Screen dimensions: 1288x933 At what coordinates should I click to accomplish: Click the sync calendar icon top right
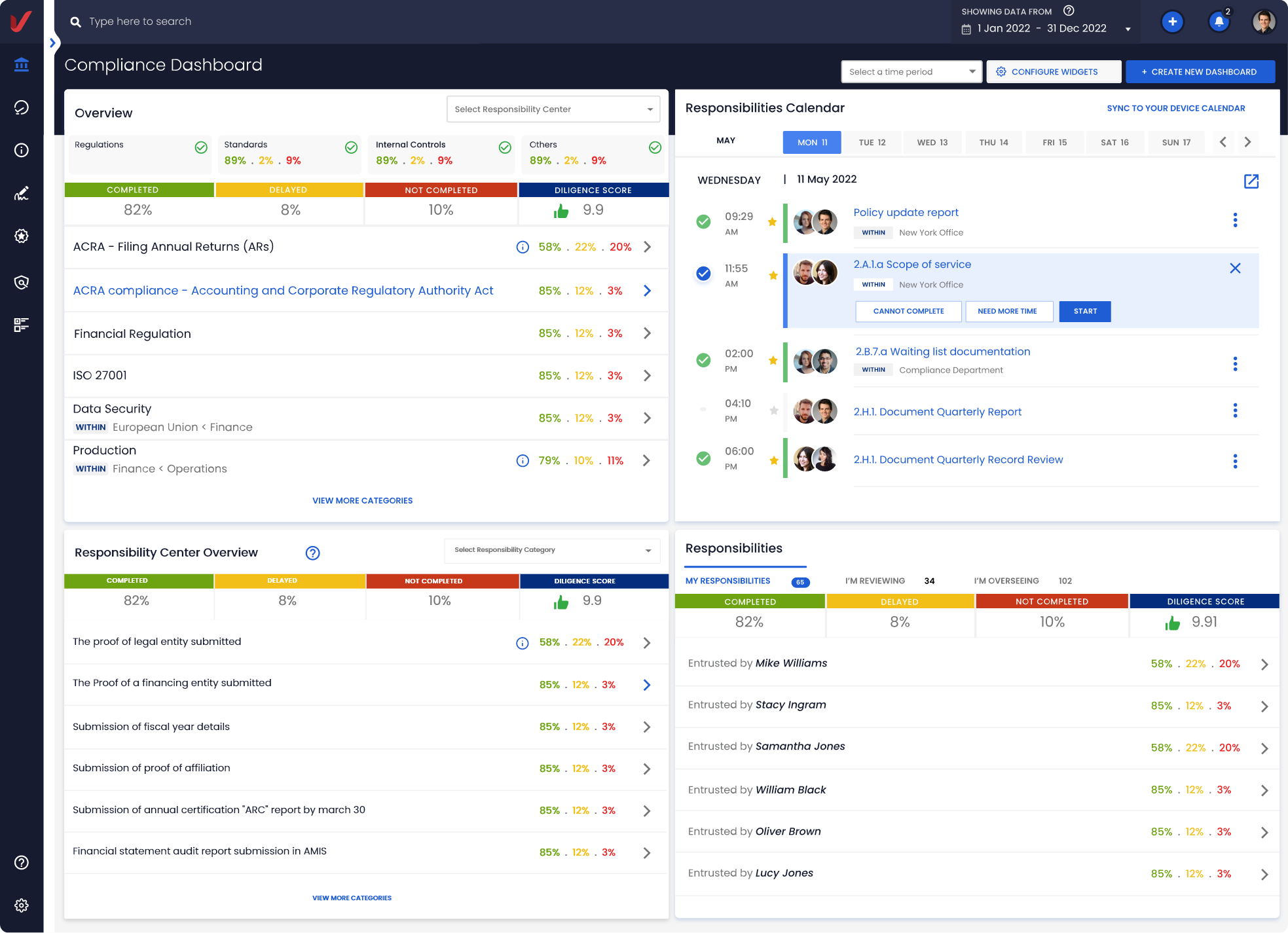coord(1175,108)
